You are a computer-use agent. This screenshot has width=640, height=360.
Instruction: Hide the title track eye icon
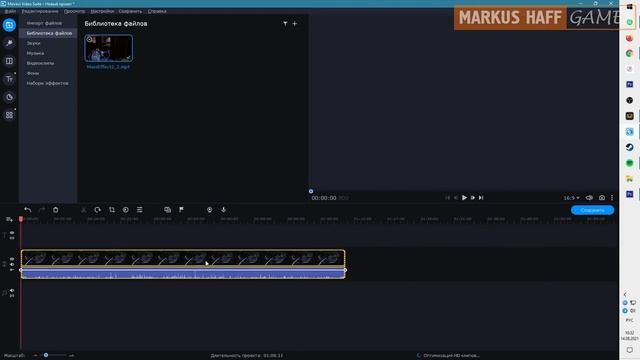tap(12, 233)
